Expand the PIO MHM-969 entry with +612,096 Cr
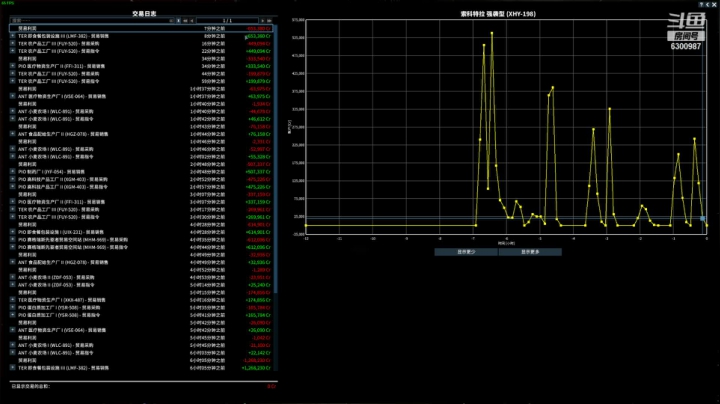The width and height of the screenshot is (720, 404). (13, 247)
